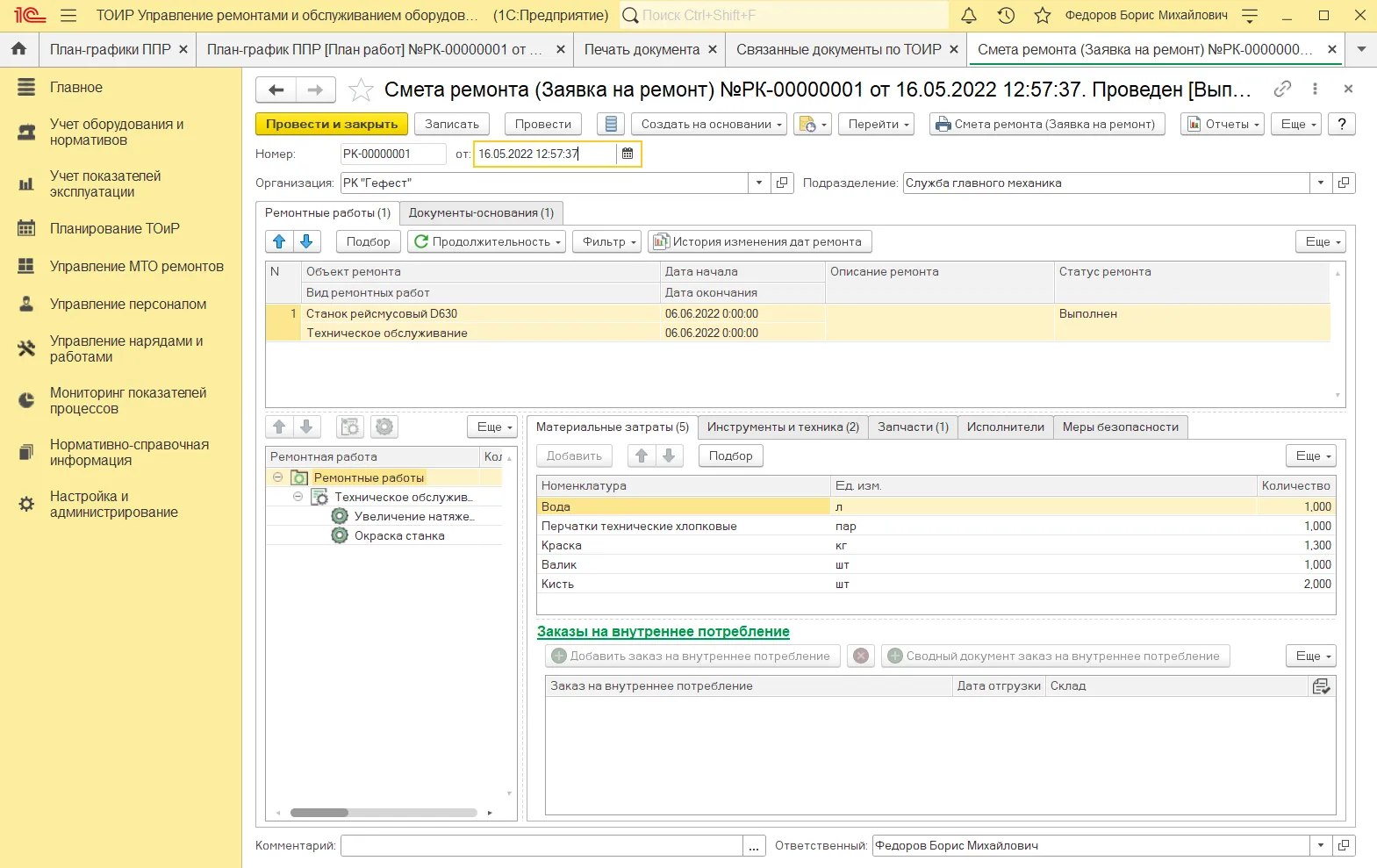Viewport: 1377px width, 868px height.
Task: Open calendar picker for document date
Action: click(x=628, y=154)
